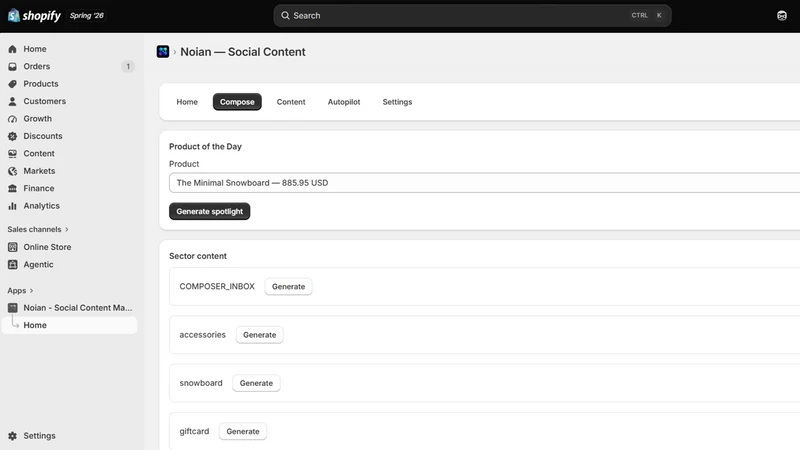The image size is (800, 450).
Task: Click the Product of the Day heading
Action: click(x=205, y=146)
